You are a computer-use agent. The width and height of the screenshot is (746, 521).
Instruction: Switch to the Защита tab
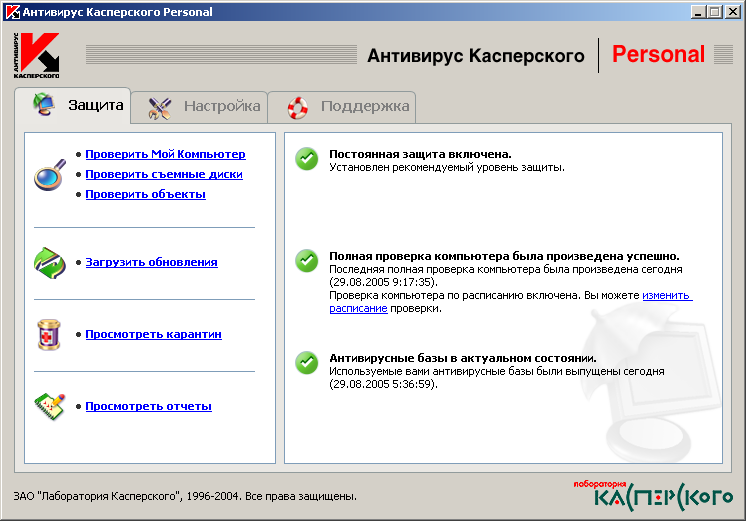72,105
